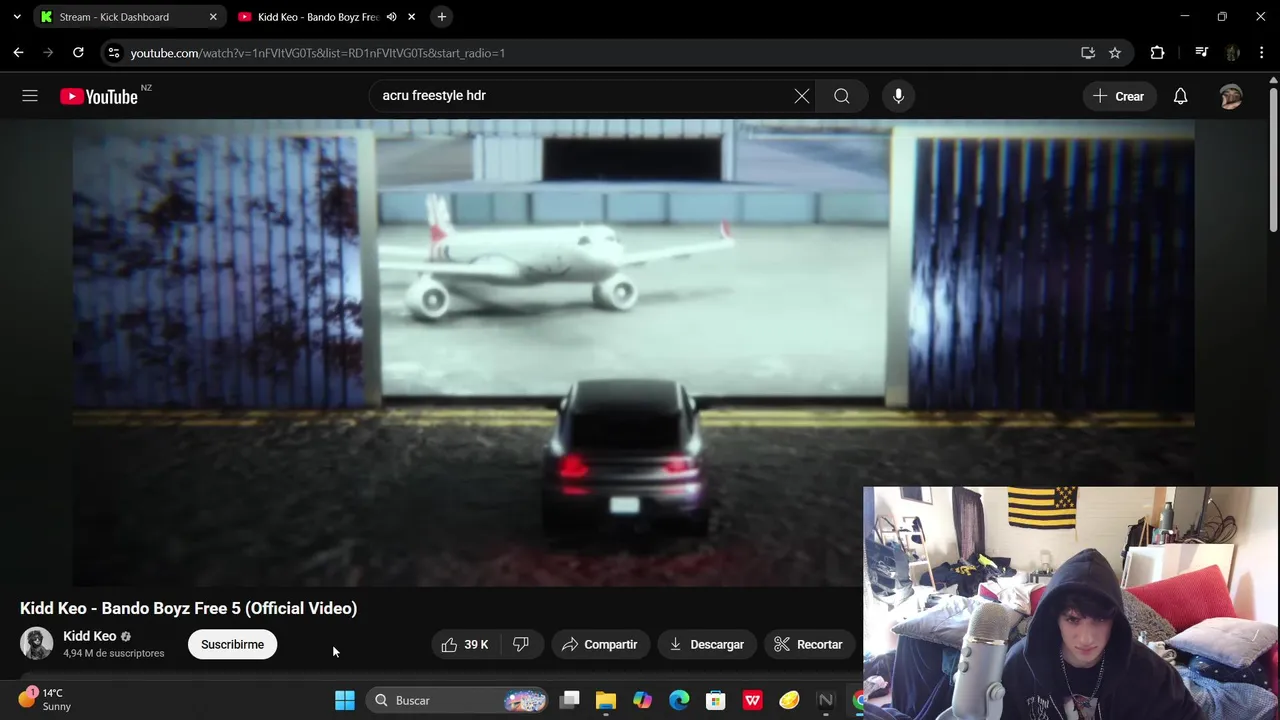Open the browser extensions puzzle icon
This screenshot has width=1280, height=720.
pos(1157,53)
